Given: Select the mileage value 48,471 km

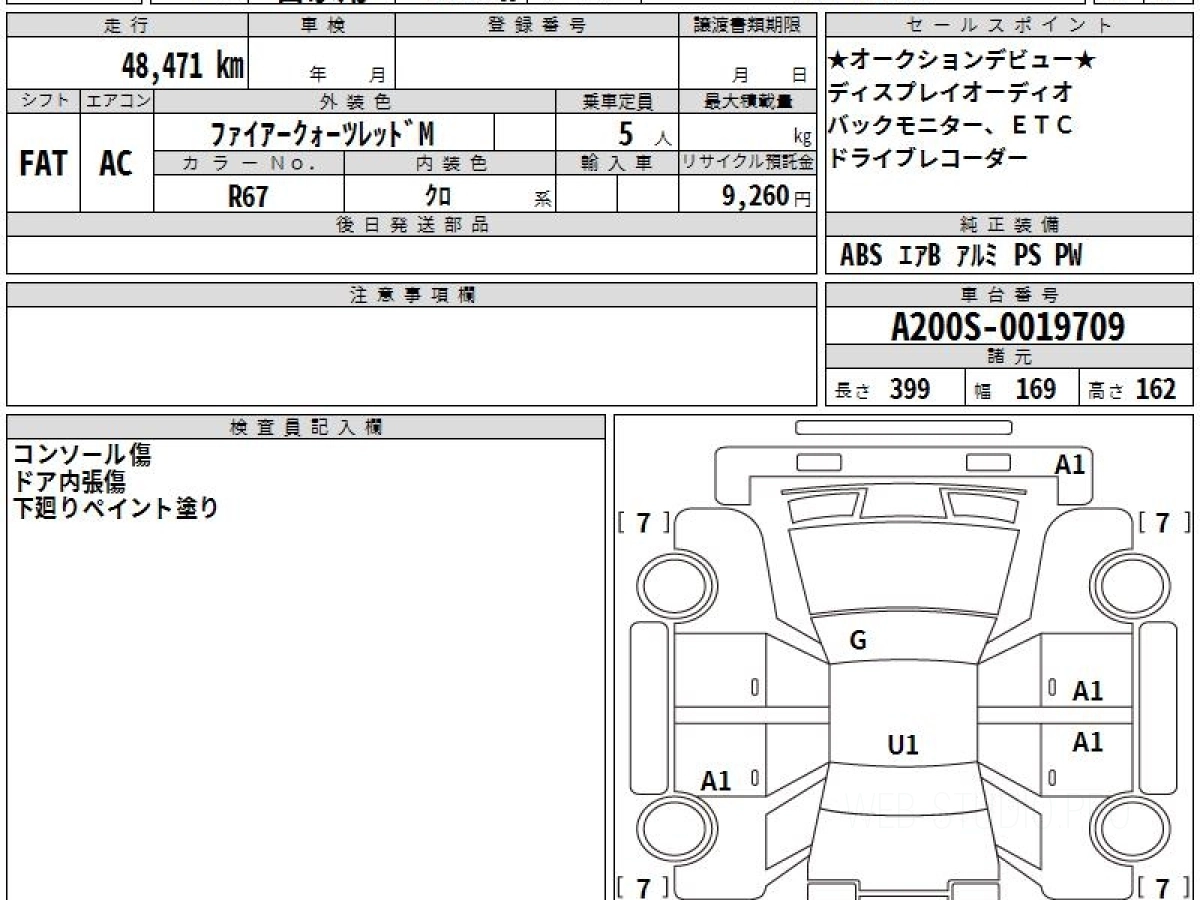Looking at the screenshot, I should [183, 66].
